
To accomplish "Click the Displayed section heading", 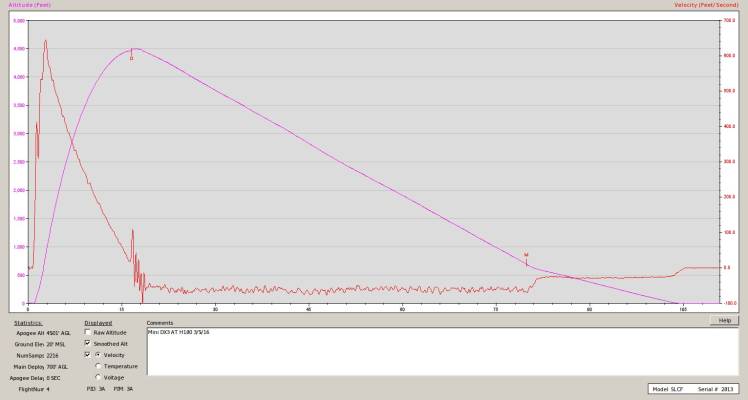I will coord(98,322).
